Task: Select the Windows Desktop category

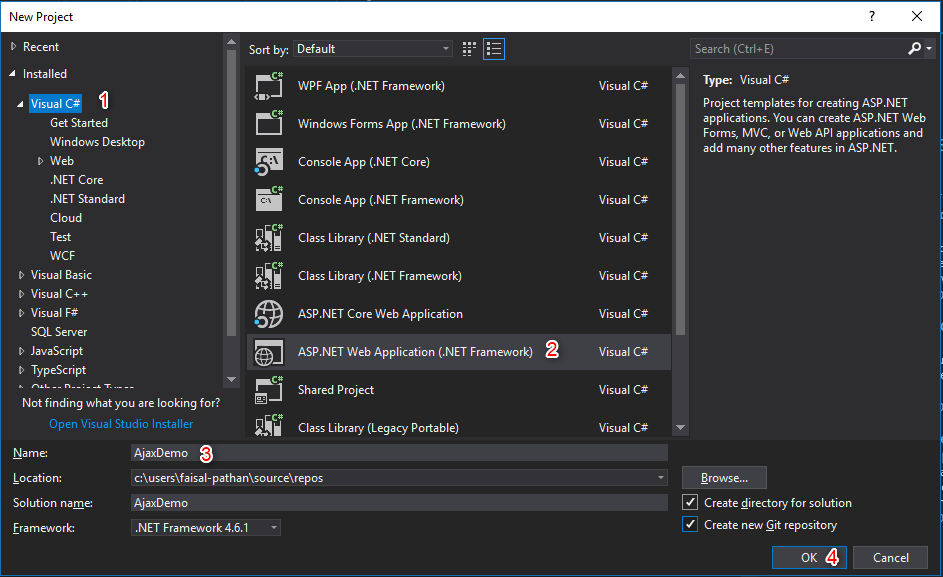Action: tap(97, 142)
